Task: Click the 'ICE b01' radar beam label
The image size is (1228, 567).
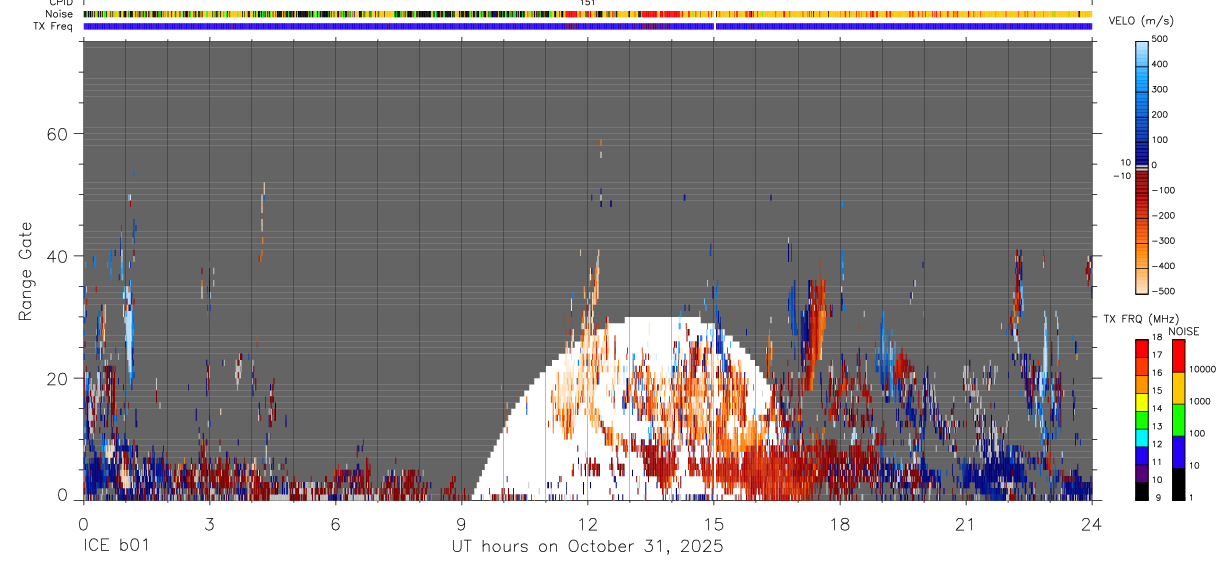Action: pyautogui.click(x=116, y=546)
